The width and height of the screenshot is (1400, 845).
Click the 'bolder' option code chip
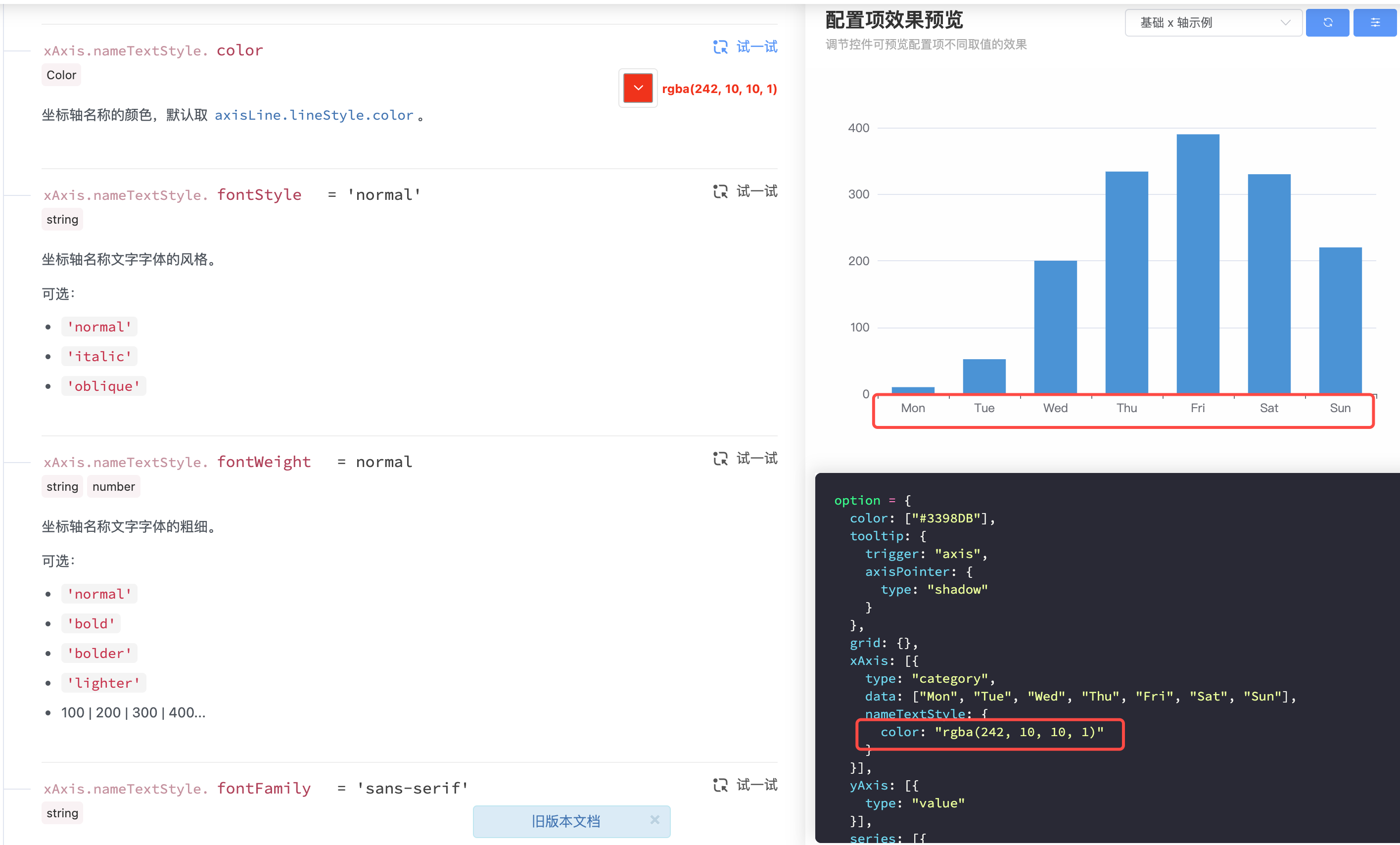click(x=99, y=653)
